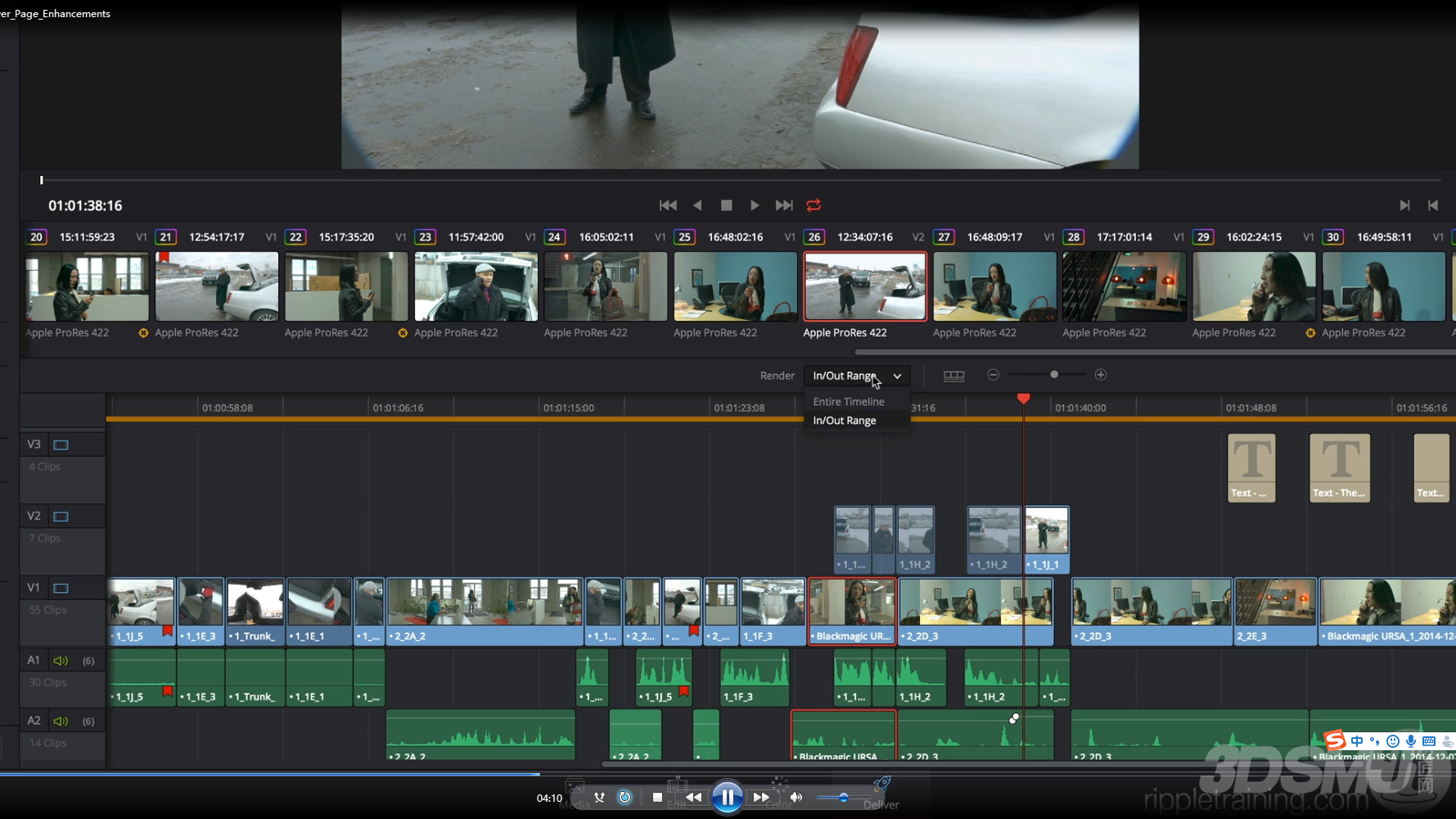Toggle shuffle in media player overlay
The width and height of the screenshot is (1456, 819).
click(x=599, y=797)
